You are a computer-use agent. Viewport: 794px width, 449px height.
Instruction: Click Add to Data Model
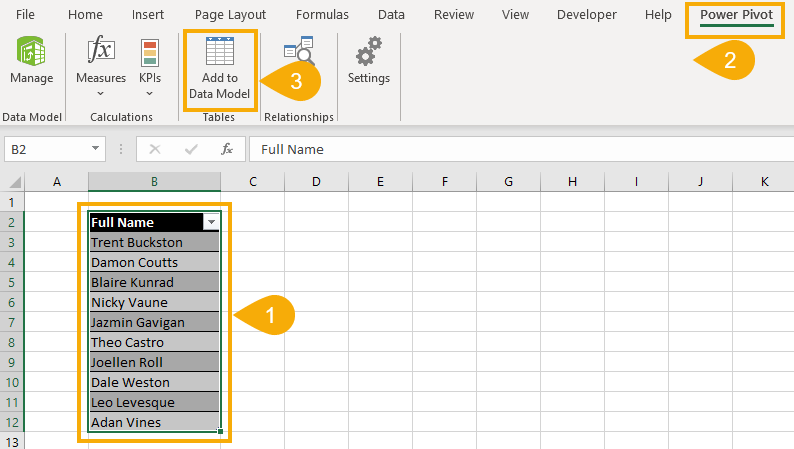[x=220, y=68]
